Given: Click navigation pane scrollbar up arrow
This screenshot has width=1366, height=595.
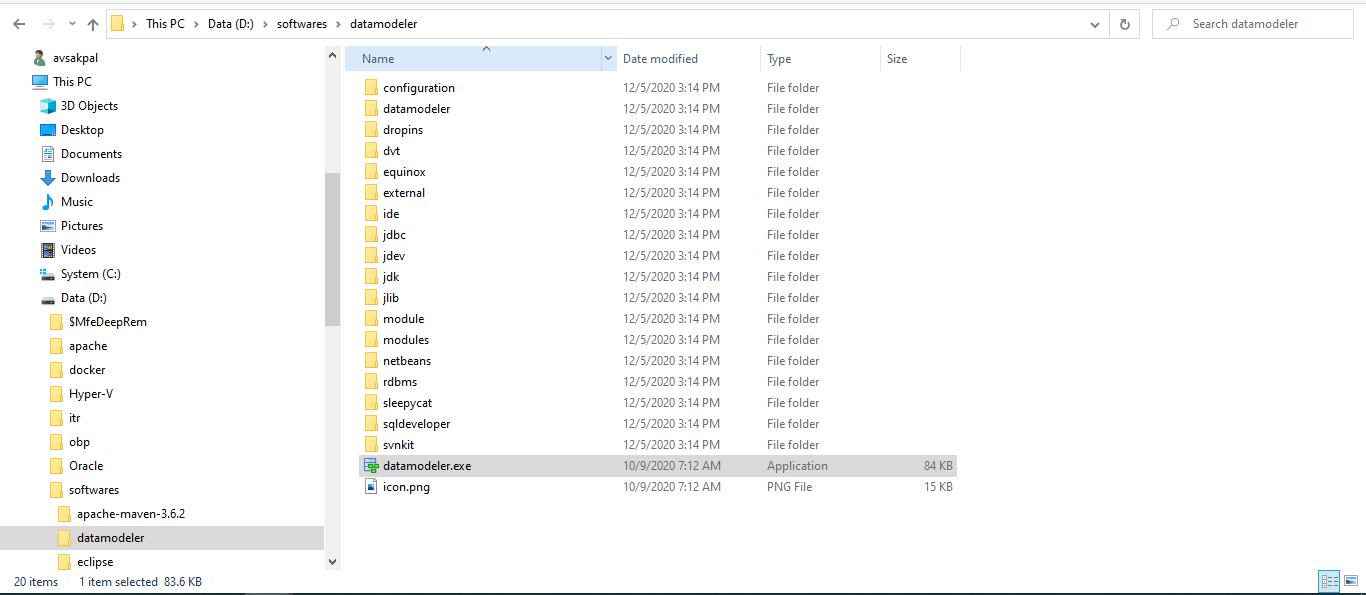Looking at the screenshot, I should 333,56.
